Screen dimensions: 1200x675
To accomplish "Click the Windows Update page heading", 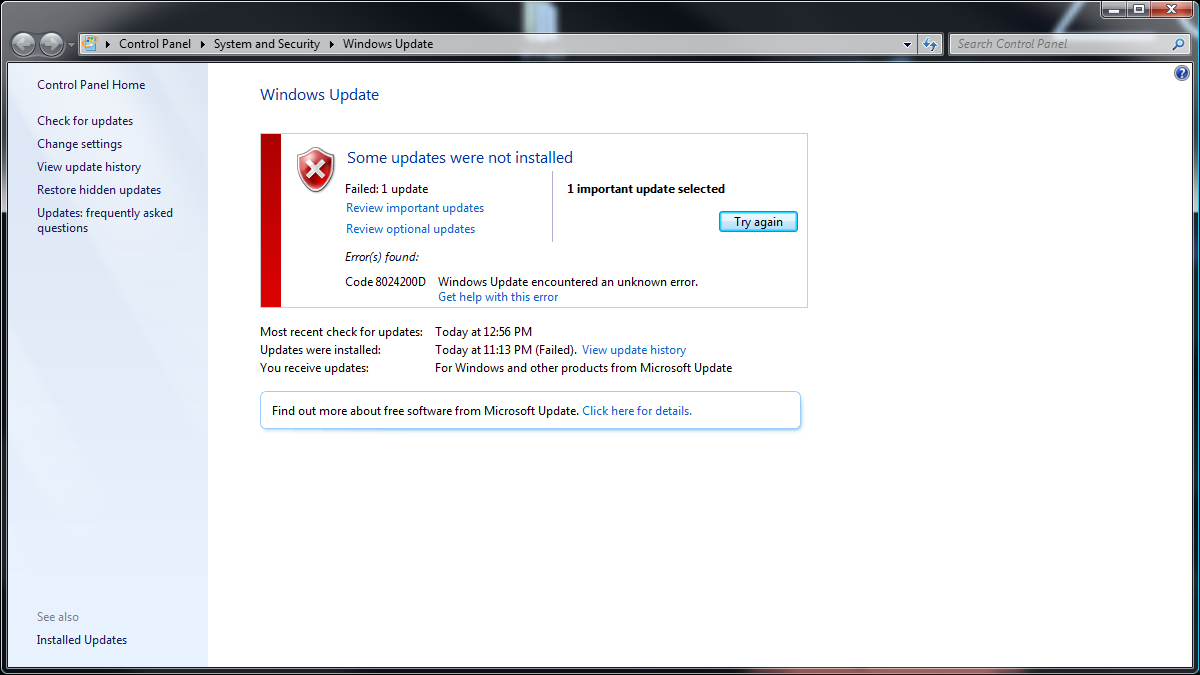I will click(319, 95).
